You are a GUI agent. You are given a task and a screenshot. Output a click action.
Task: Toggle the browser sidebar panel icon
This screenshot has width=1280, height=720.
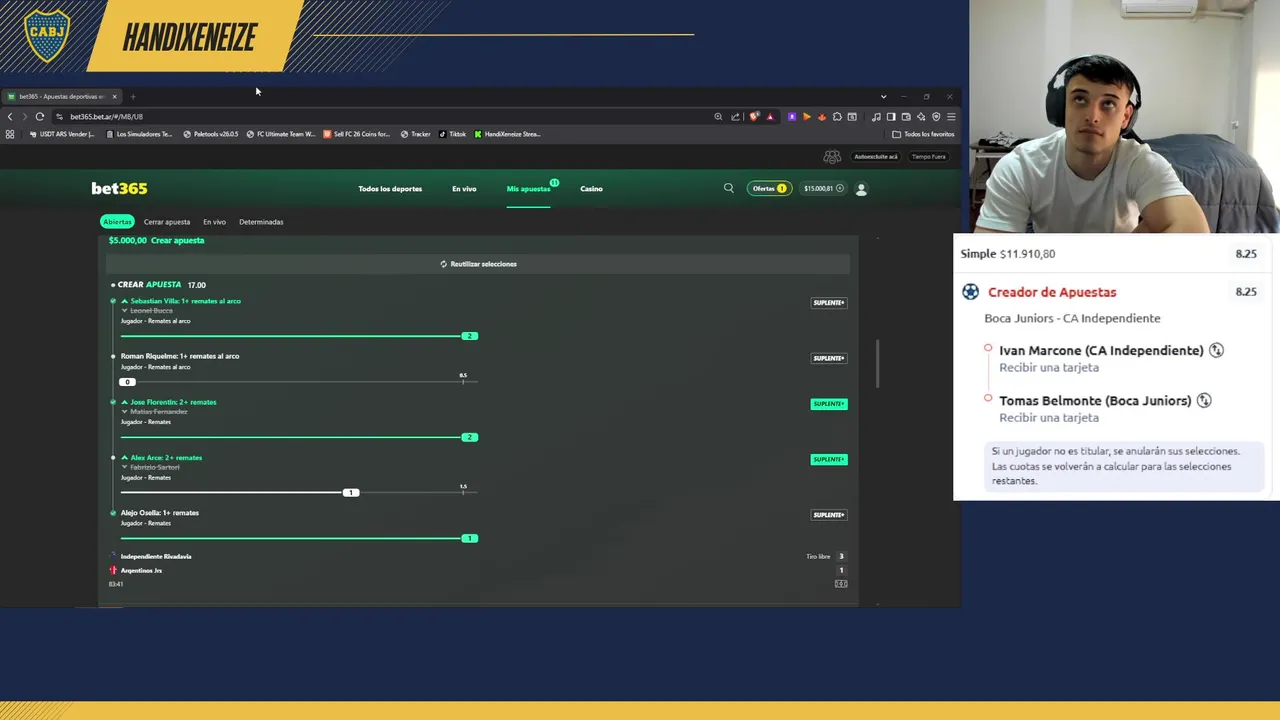point(891,117)
